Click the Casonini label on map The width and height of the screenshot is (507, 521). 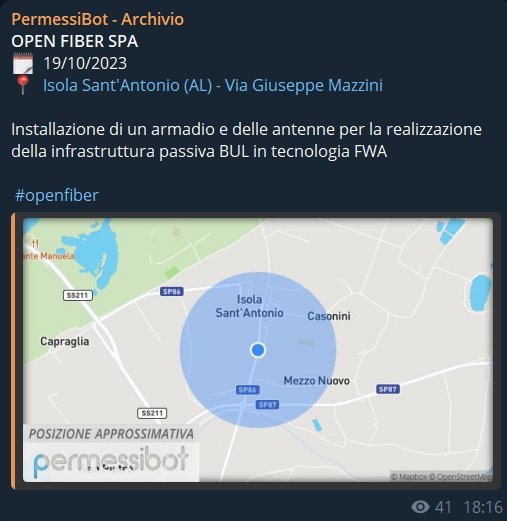(x=329, y=316)
